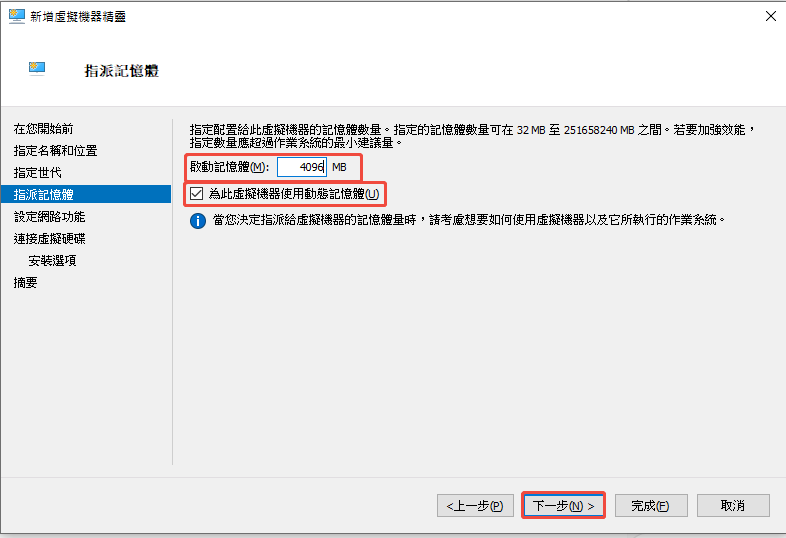Image resolution: width=786 pixels, height=538 pixels.
Task: Click the MB unit label
Action: [x=339, y=167]
